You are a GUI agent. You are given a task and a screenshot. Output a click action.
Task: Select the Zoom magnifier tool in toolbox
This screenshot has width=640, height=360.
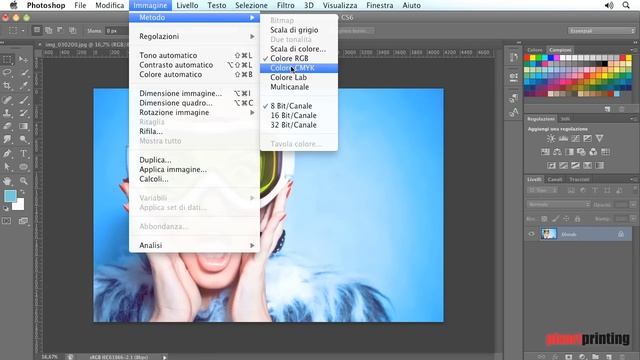point(24,180)
